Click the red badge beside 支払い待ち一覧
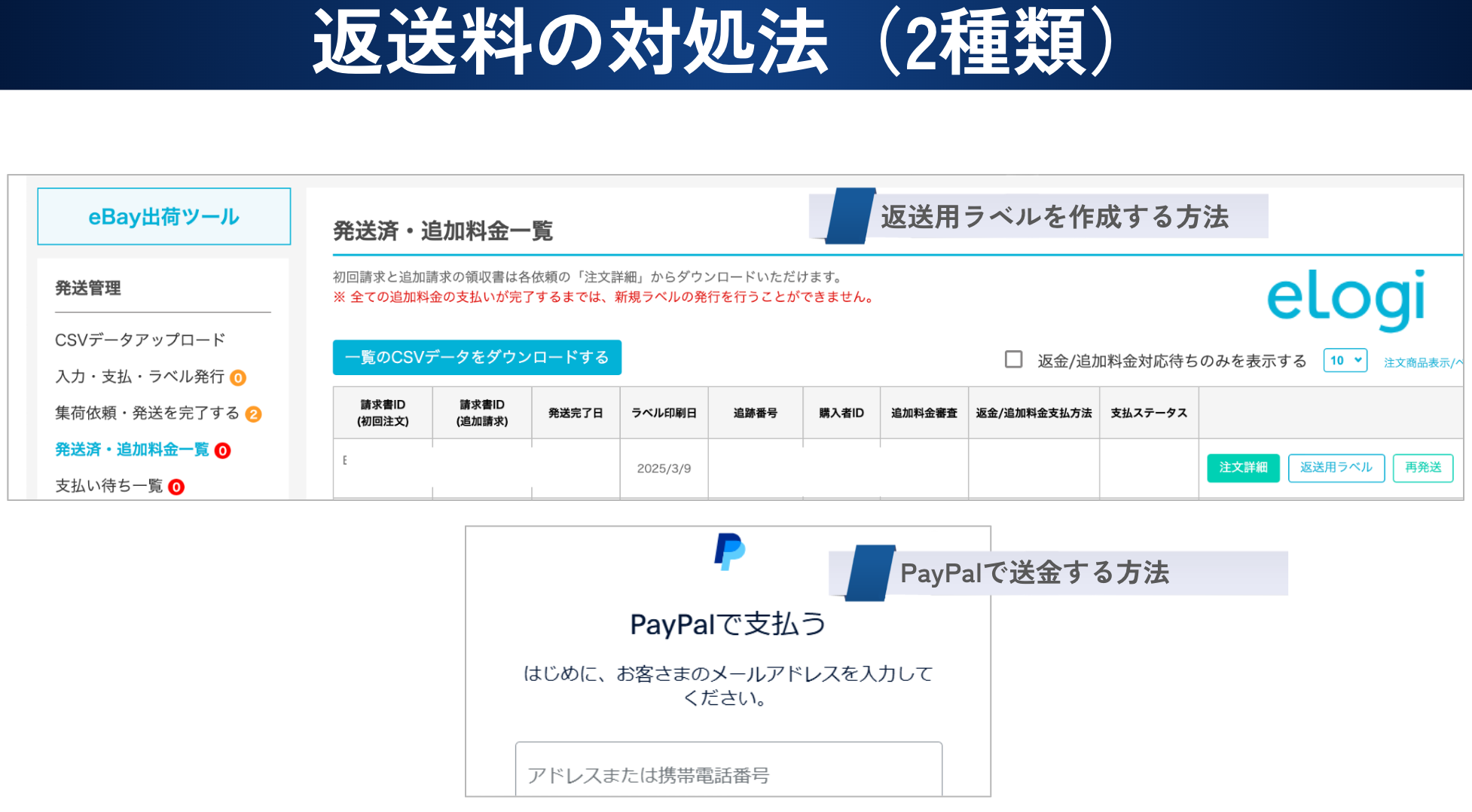The width and height of the screenshot is (1472, 812). (176, 487)
